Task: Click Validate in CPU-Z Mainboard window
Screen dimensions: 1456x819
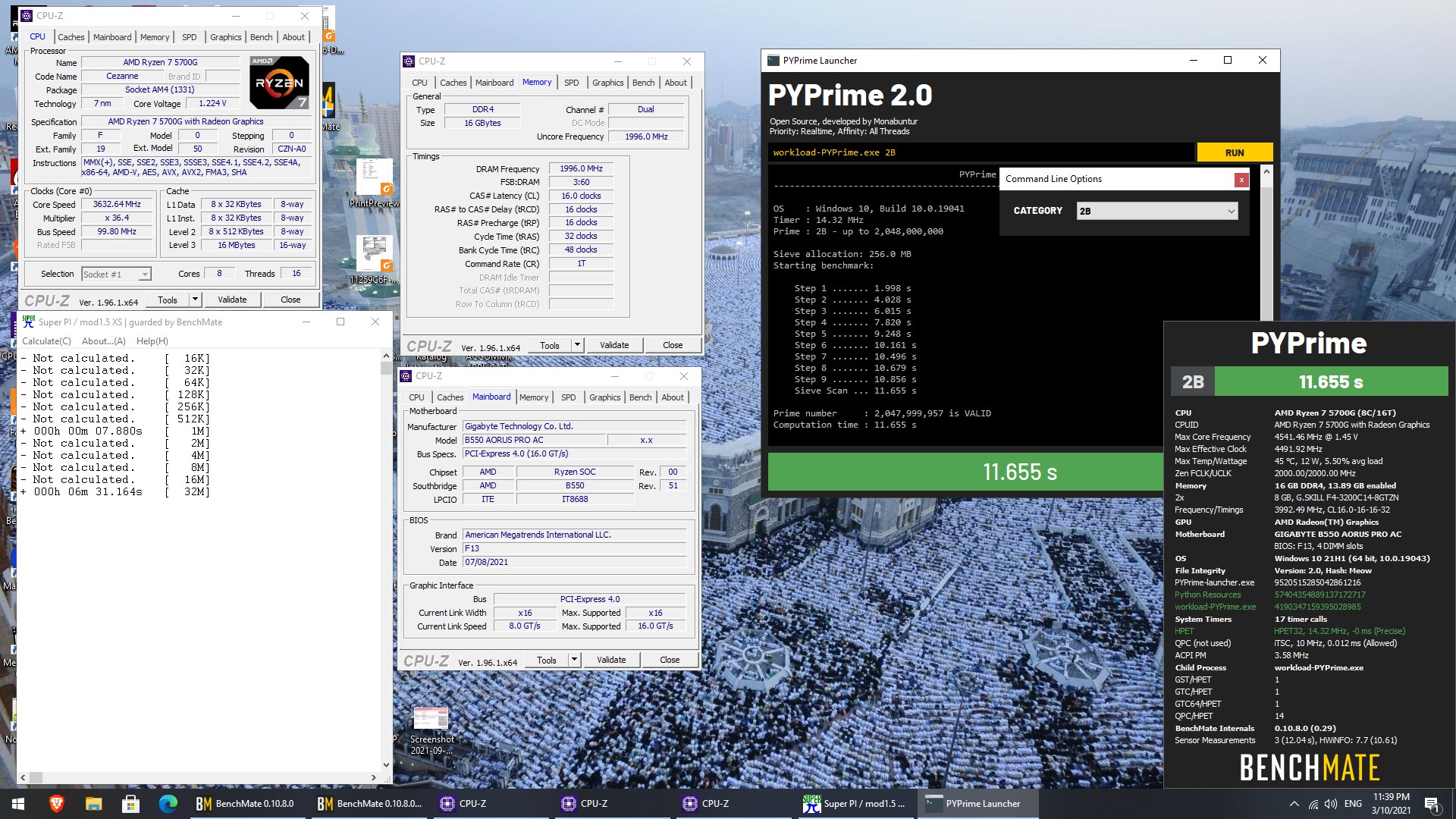Action: tap(611, 660)
